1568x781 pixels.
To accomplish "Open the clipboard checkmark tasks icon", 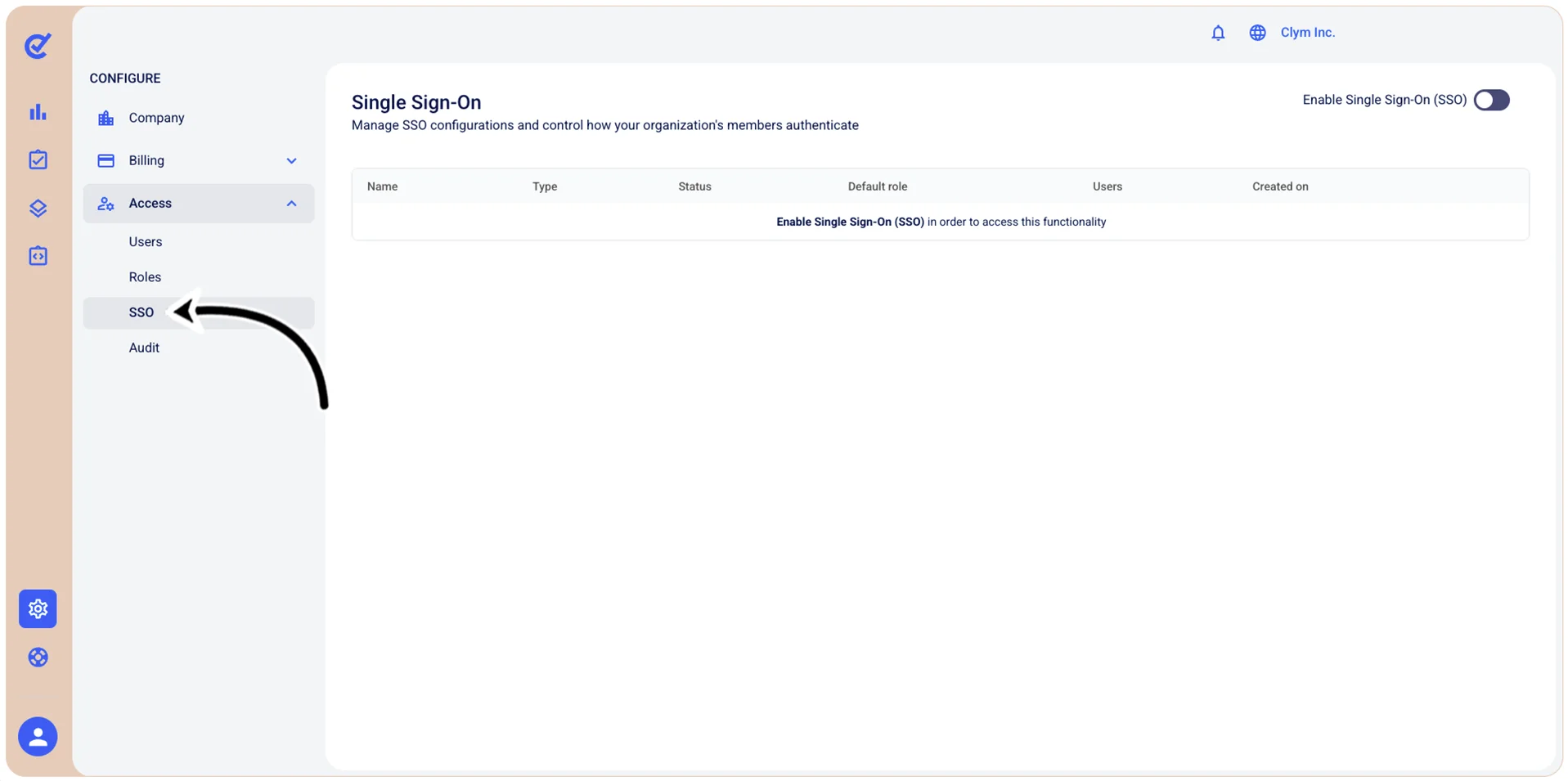I will point(38,159).
